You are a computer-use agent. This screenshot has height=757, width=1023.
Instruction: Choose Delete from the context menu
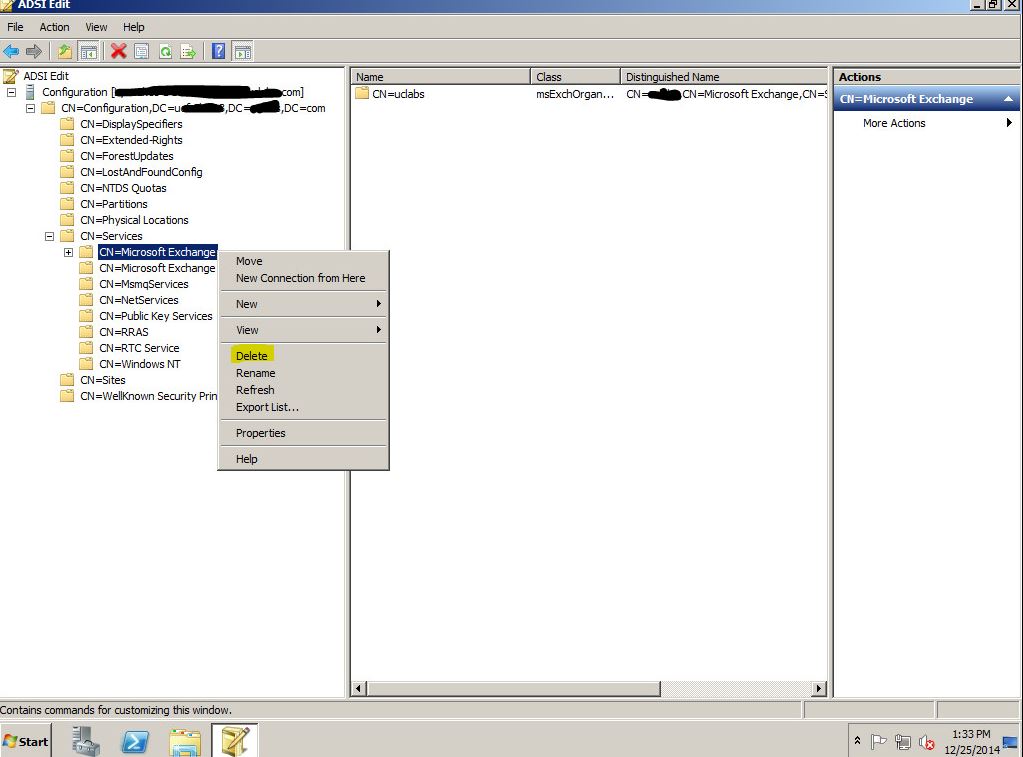pyautogui.click(x=303, y=356)
